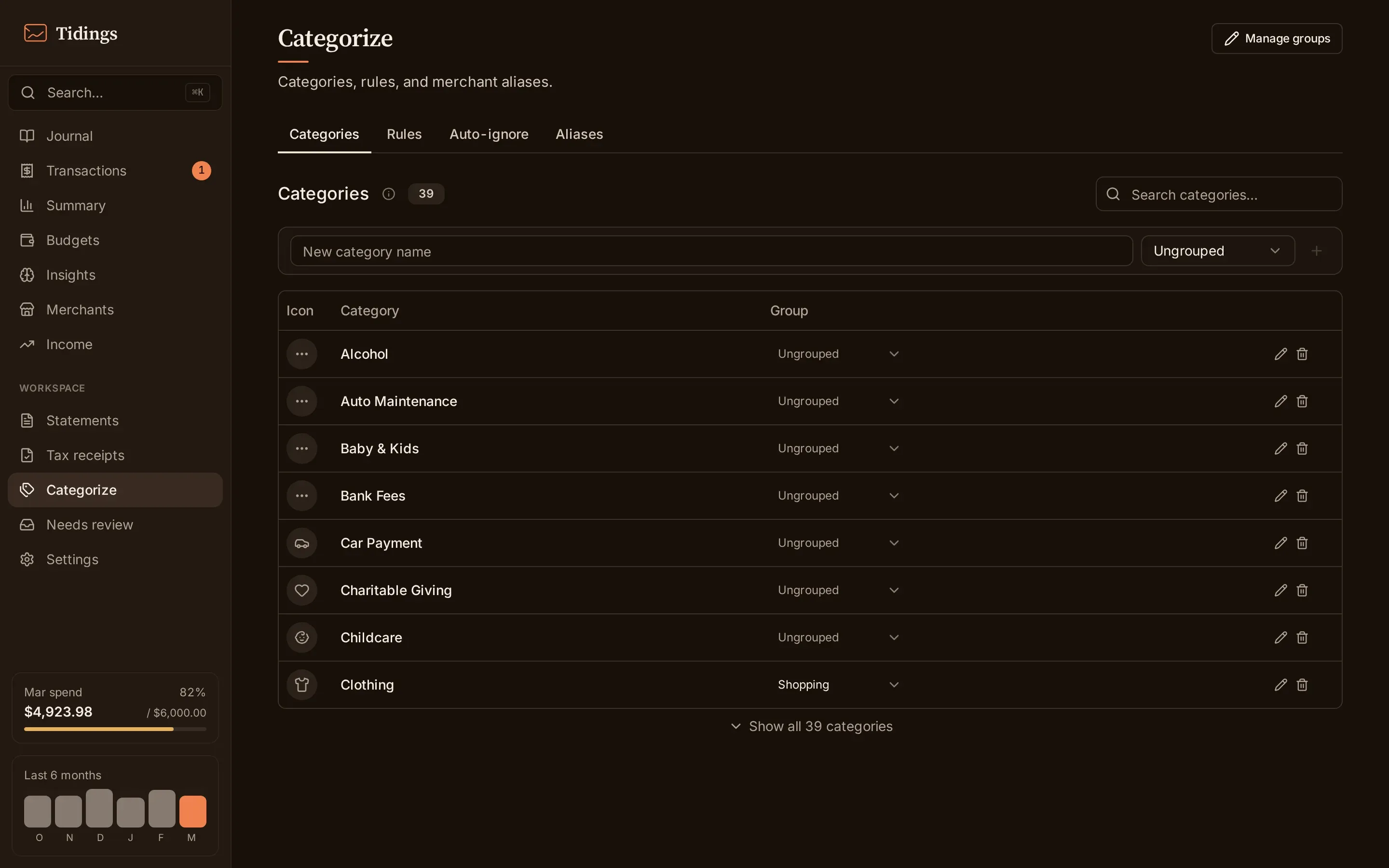The height and width of the screenshot is (868, 1389).
Task: Click the Childcare baby-face icon
Action: [302, 637]
